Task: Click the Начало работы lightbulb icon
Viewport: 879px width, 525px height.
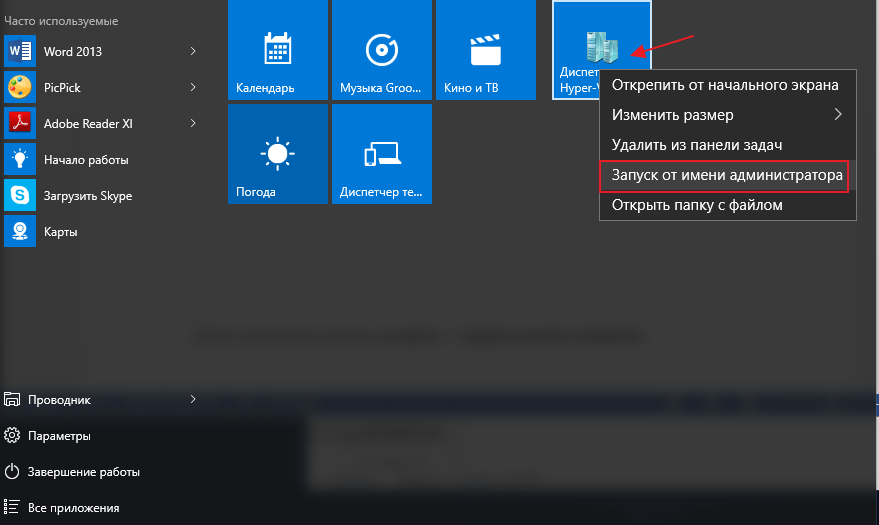Action: coord(20,159)
